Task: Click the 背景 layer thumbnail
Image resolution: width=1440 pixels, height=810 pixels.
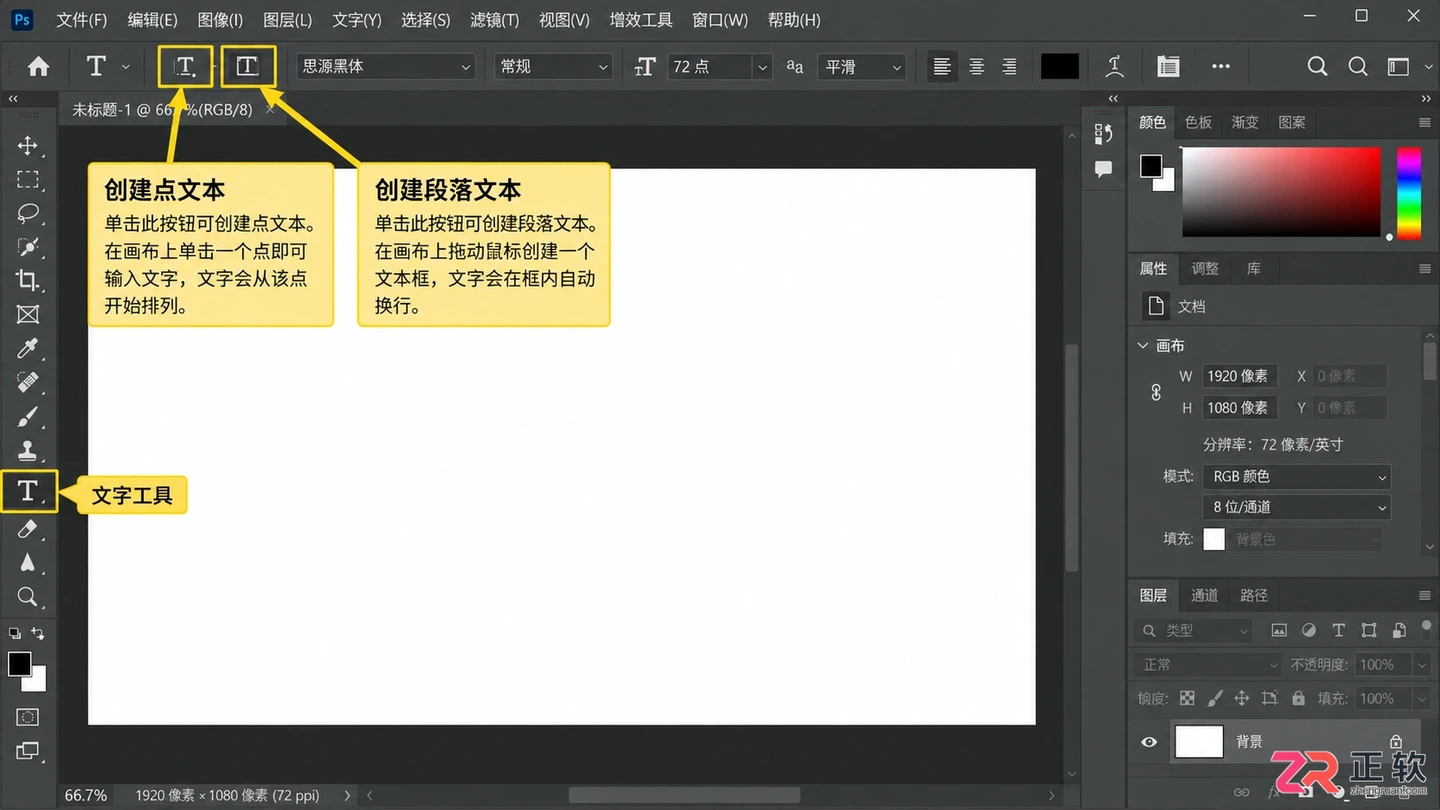Action: point(1199,742)
